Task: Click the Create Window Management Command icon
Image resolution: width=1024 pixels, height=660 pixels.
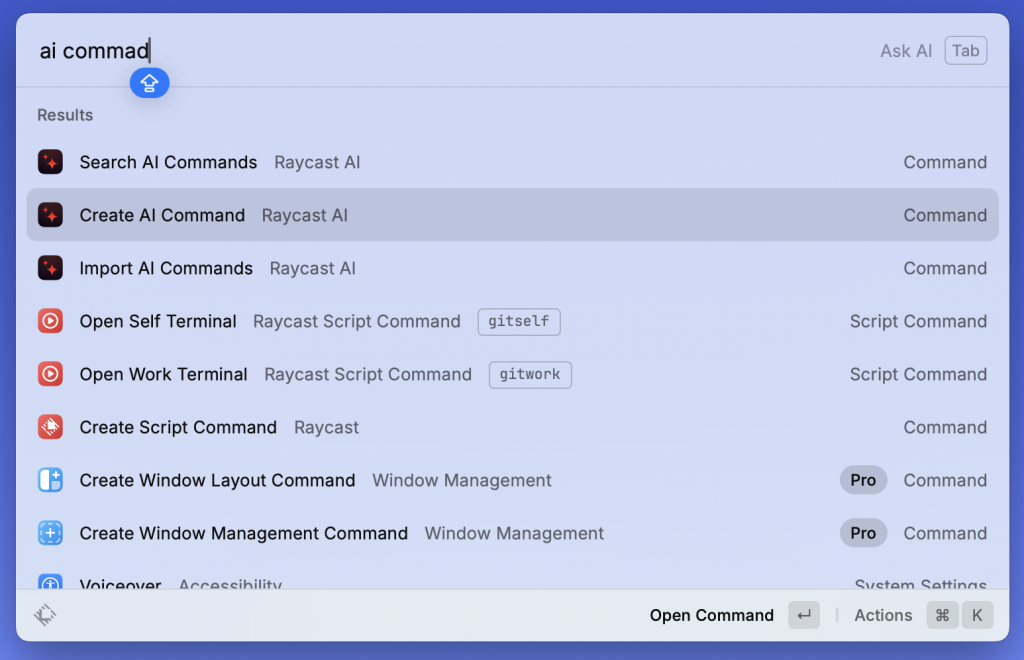Action: coord(50,533)
